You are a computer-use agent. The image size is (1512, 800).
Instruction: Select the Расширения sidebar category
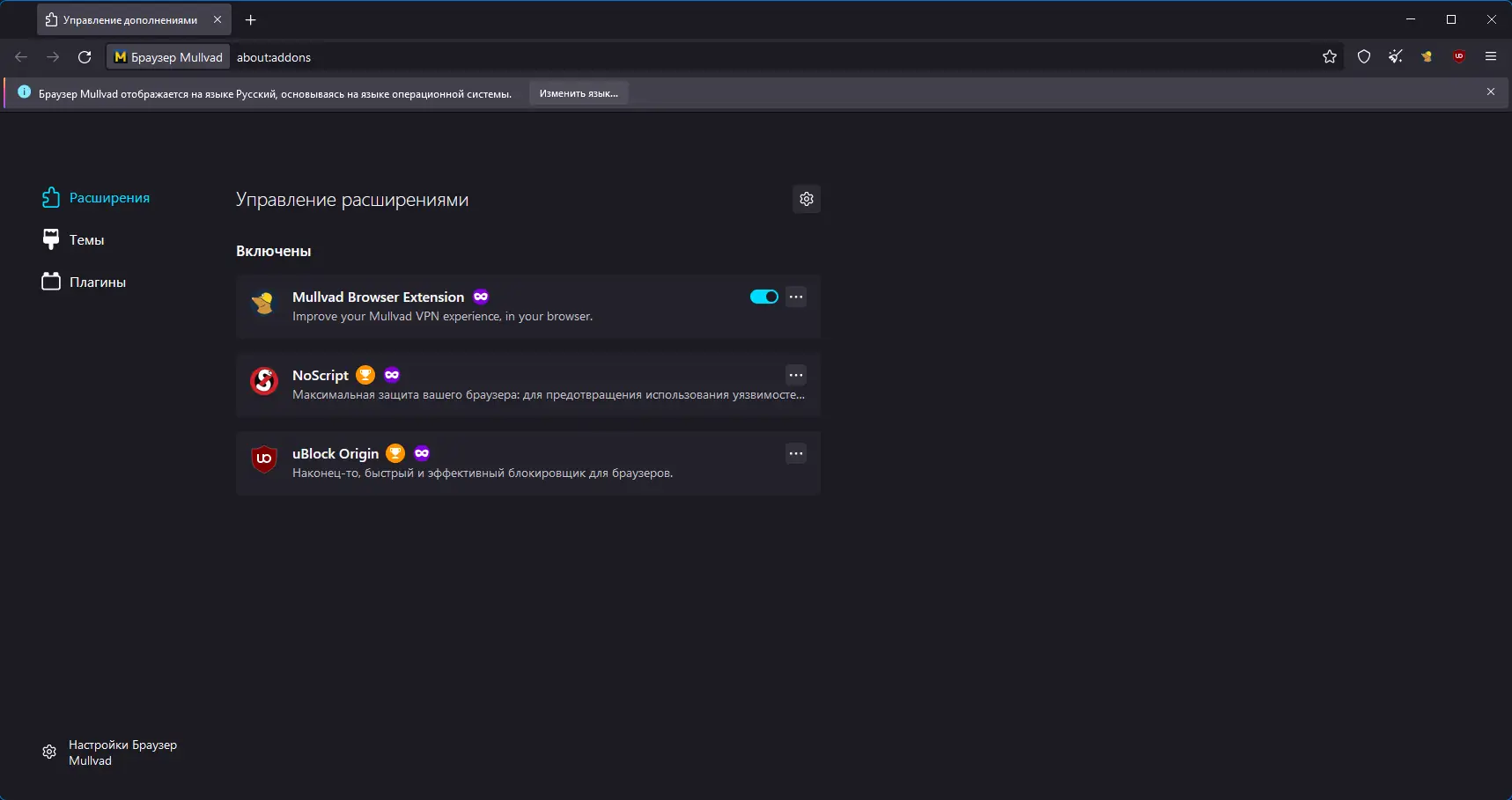[x=96, y=198]
